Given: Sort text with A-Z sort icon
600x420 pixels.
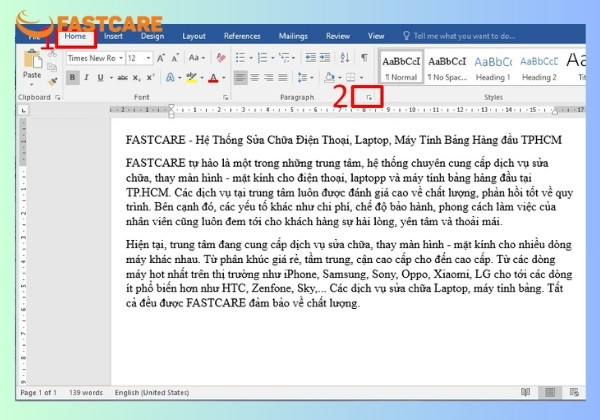Looking at the screenshot, I should pyautogui.click(x=345, y=58).
